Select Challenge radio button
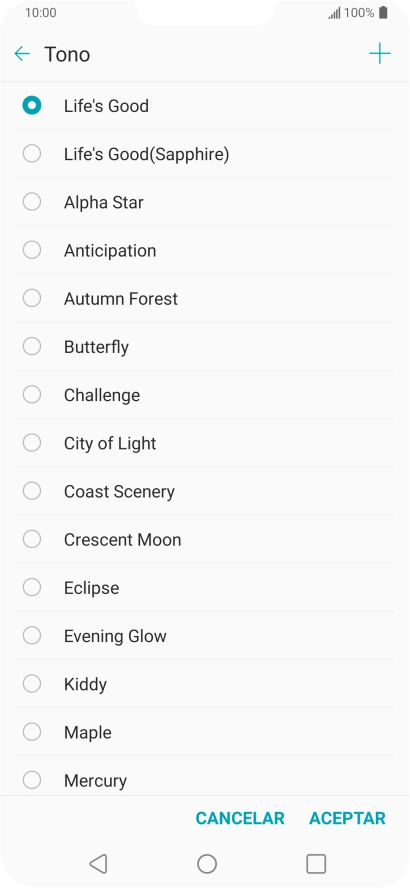This screenshot has width=410, height=888. click(32, 395)
